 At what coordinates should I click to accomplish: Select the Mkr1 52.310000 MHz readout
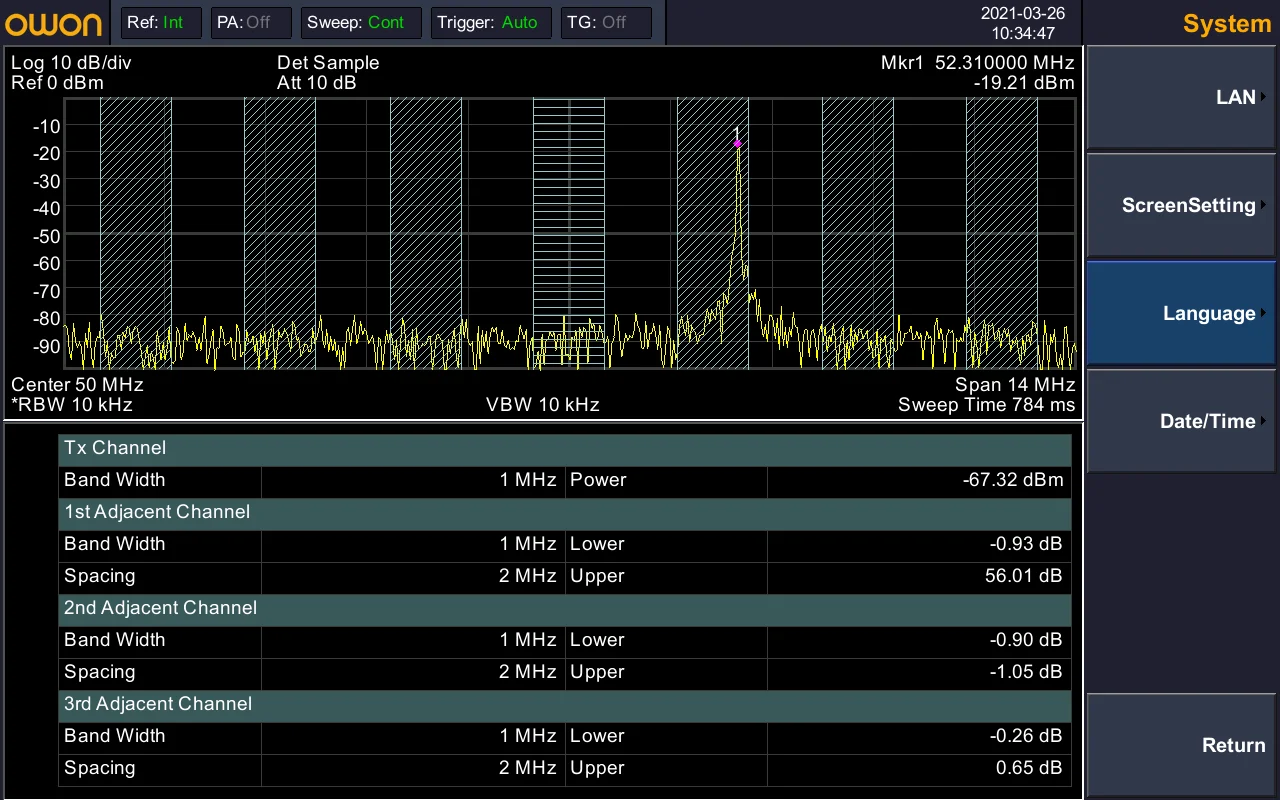[x=977, y=63]
